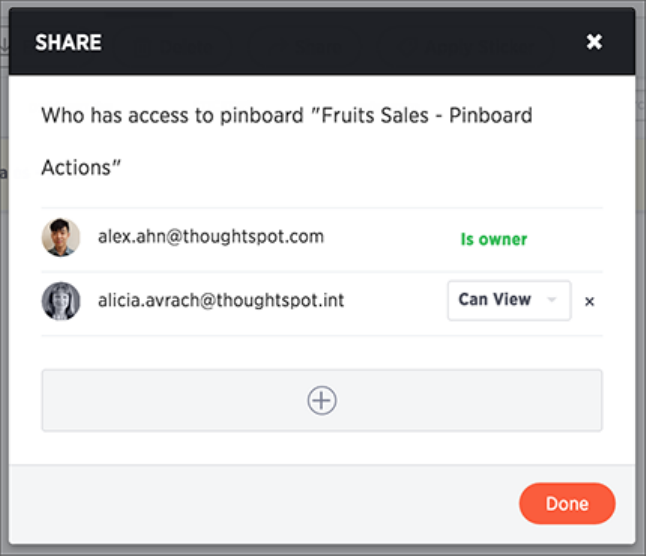Click the heading's second line ending in Actions
Image resolution: width=646 pixels, height=556 pixels.
[x=81, y=168]
